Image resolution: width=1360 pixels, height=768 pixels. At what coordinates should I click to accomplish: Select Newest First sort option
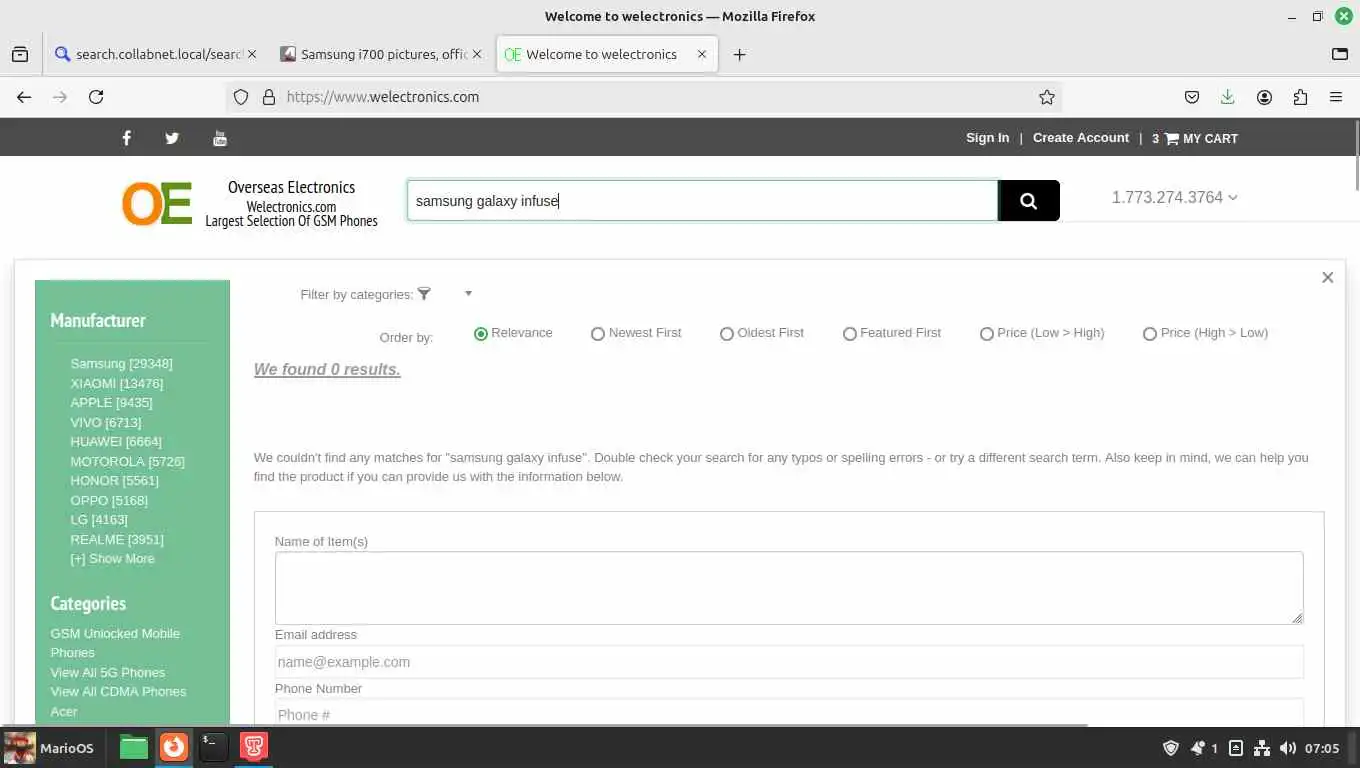(598, 334)
